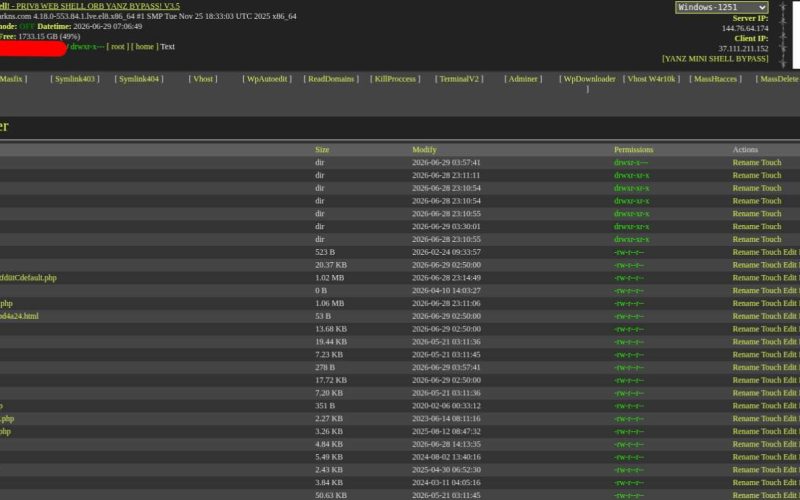Viewport: 800px width, 500px height.
Task: Open the Symlink404 tool
Action: pyautogui.click(x=139, y=79)
